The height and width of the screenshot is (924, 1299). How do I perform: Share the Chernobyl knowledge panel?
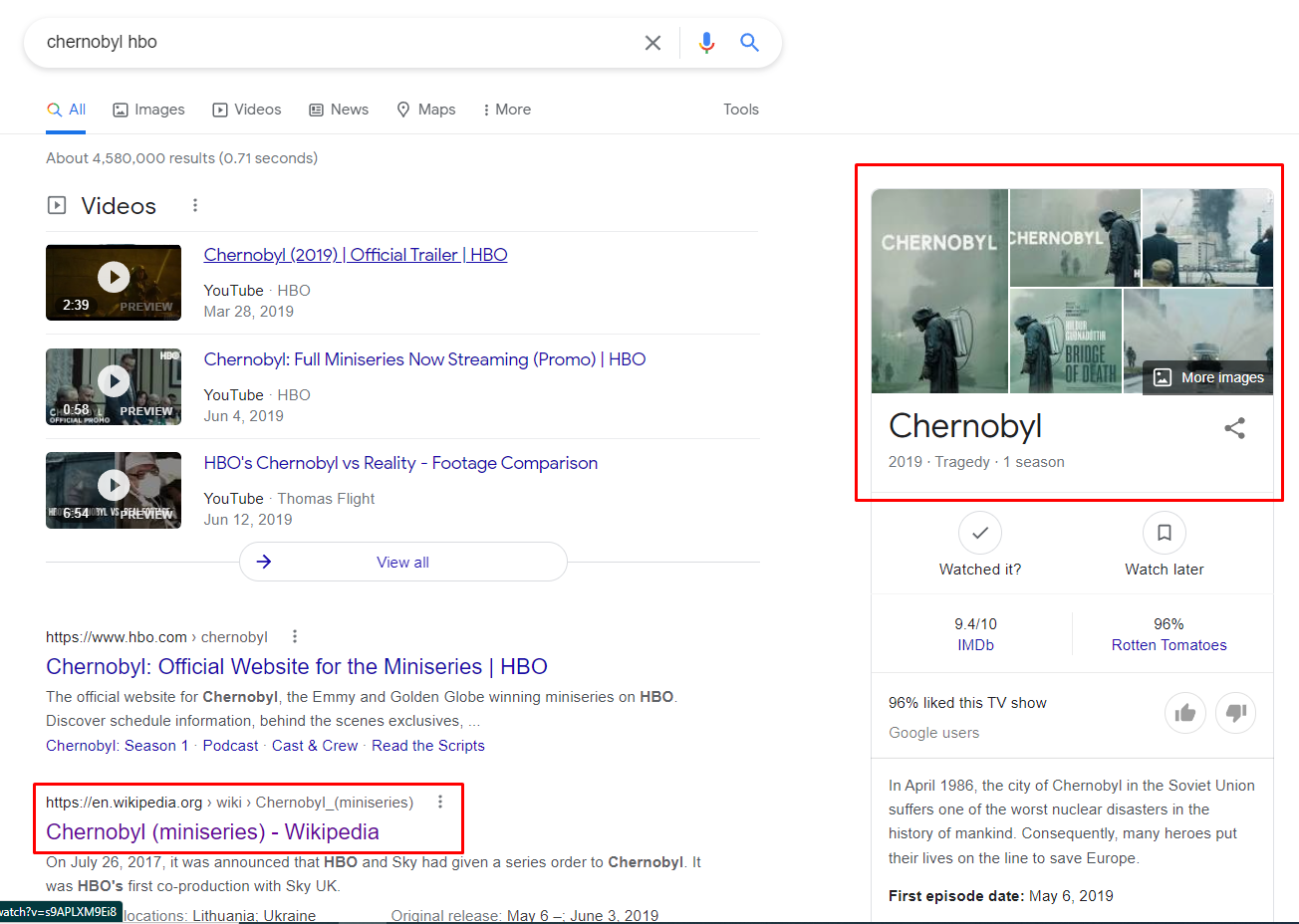point(1234,428)
